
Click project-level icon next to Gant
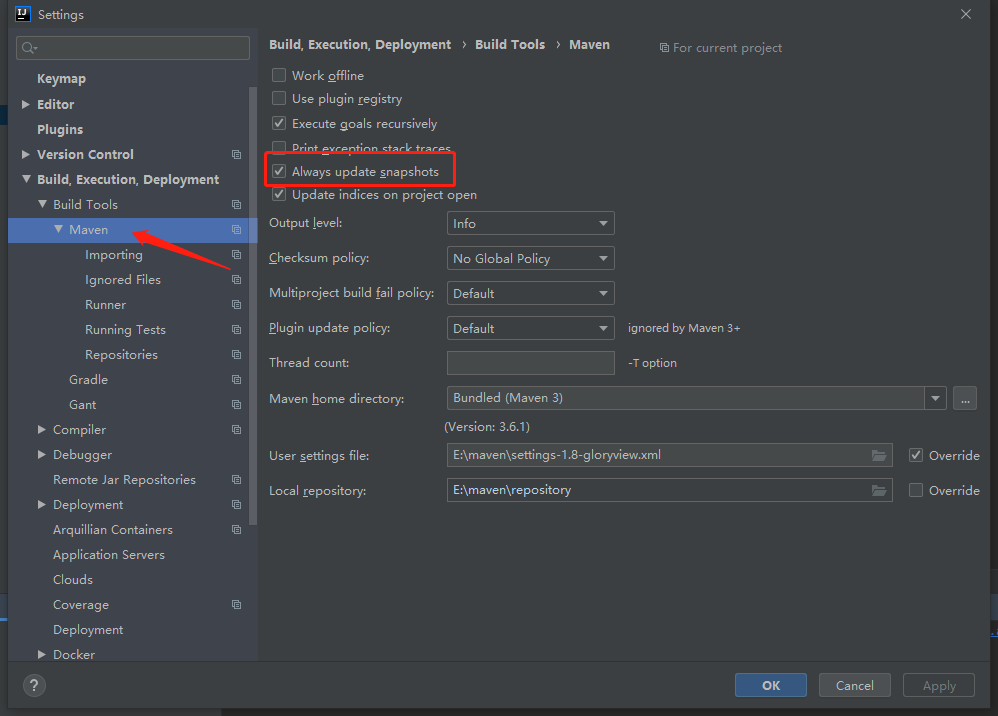(237, 405)
